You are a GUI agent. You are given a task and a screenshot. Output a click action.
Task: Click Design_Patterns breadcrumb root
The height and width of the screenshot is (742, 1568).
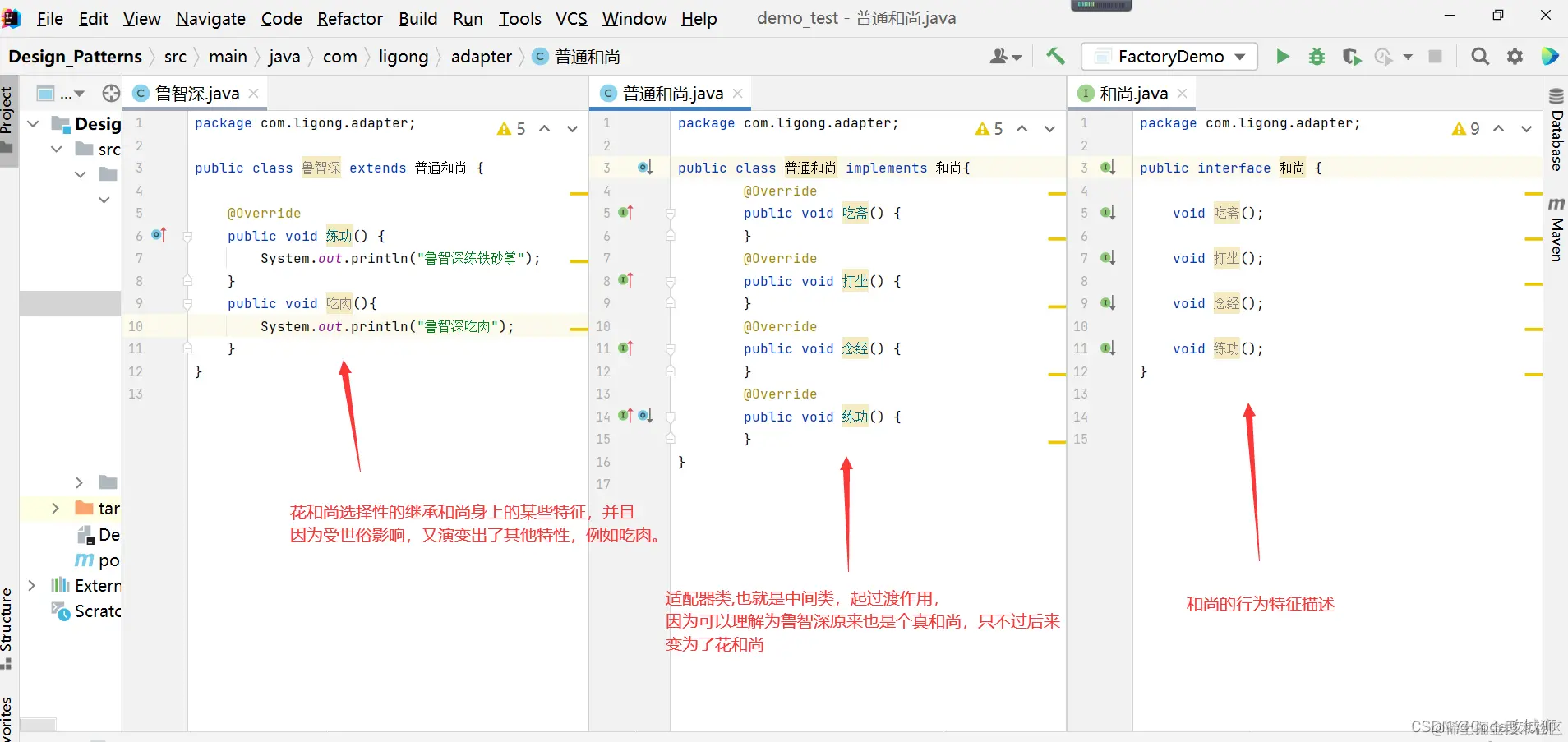(75, 56)
